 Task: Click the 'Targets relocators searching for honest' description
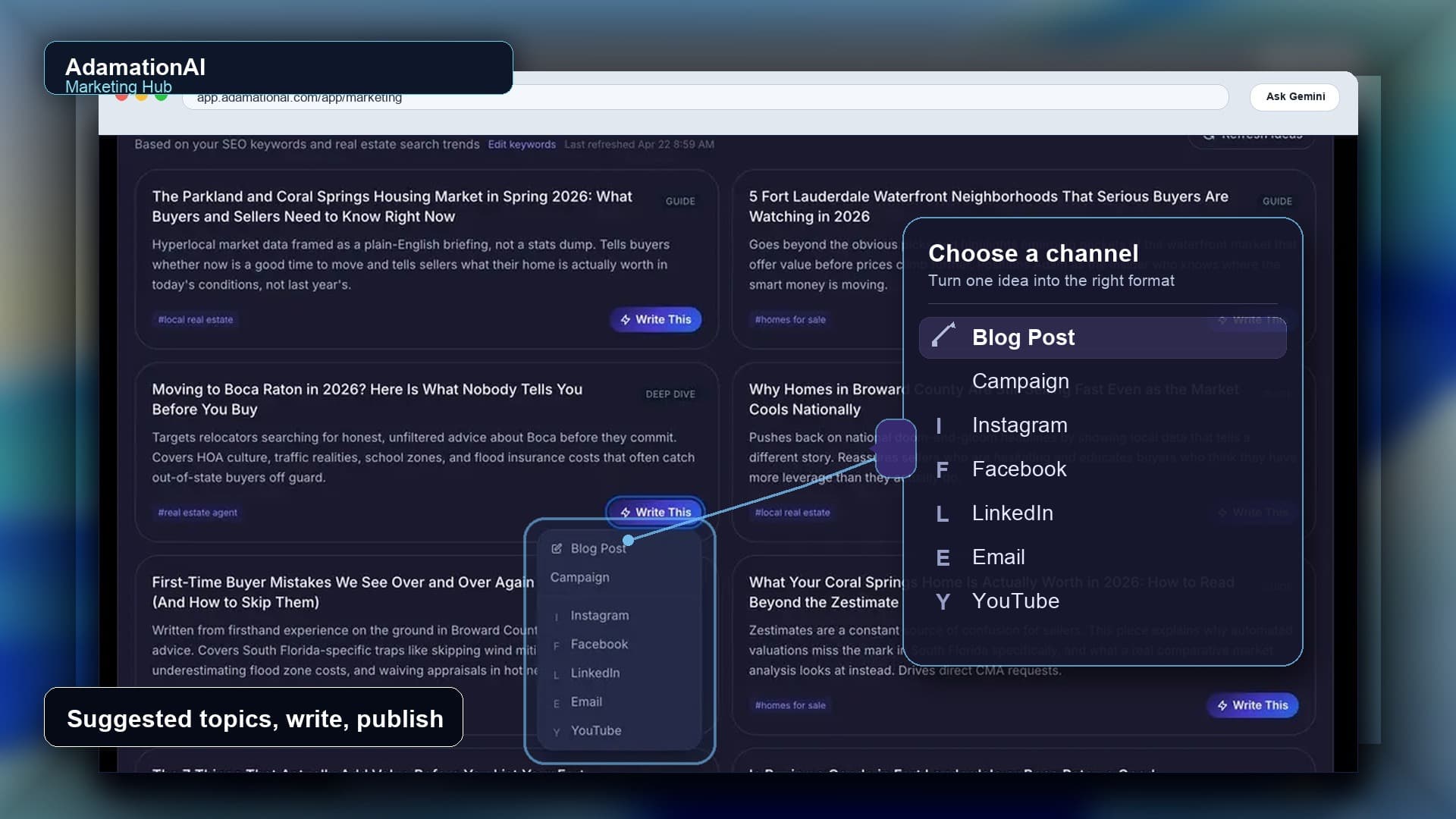point(423,457)
